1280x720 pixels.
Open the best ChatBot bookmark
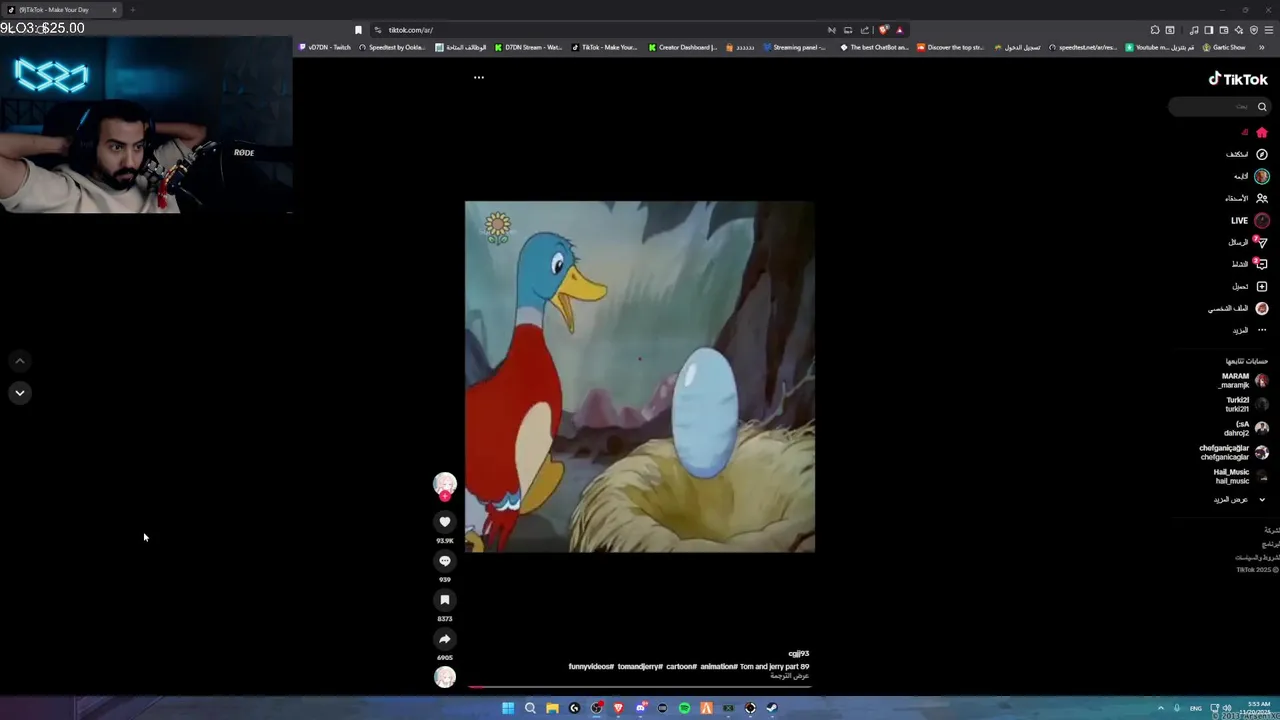coord(874,47)
